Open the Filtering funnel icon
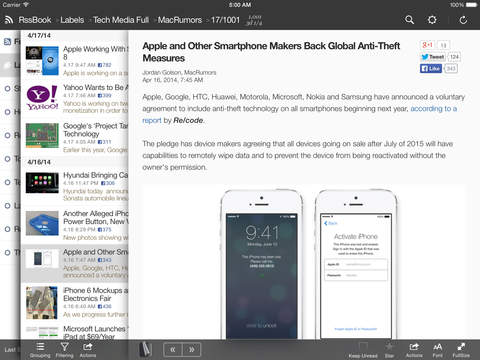 tap(64, 350)
